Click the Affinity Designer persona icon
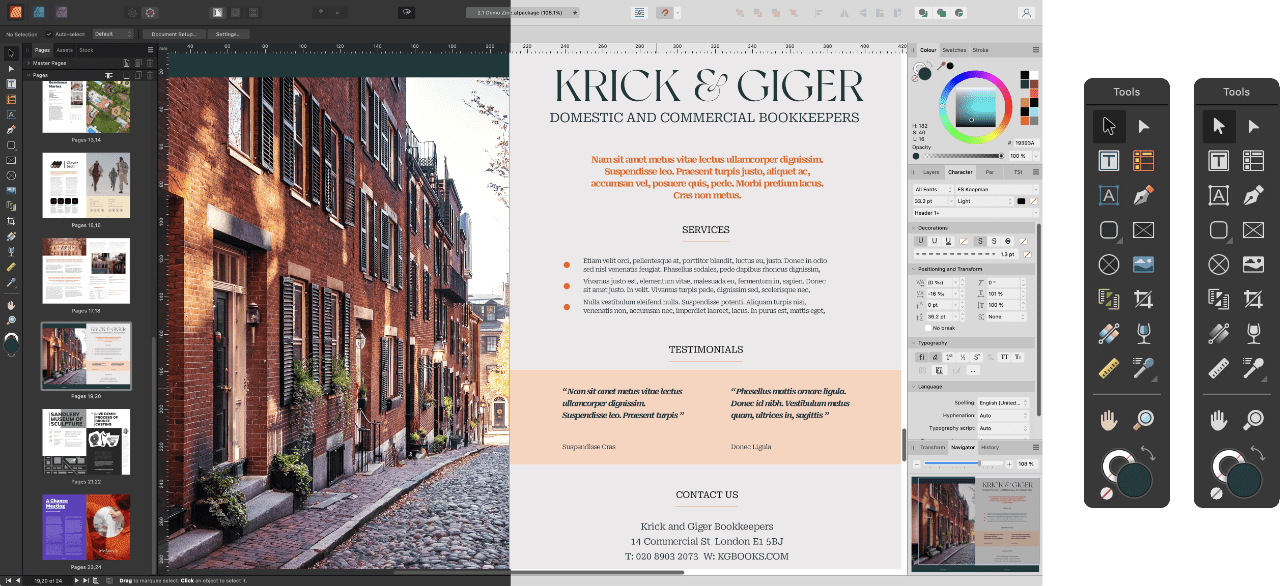The image size is (1280, 586). pyautogui.click(x=39, y=13)
